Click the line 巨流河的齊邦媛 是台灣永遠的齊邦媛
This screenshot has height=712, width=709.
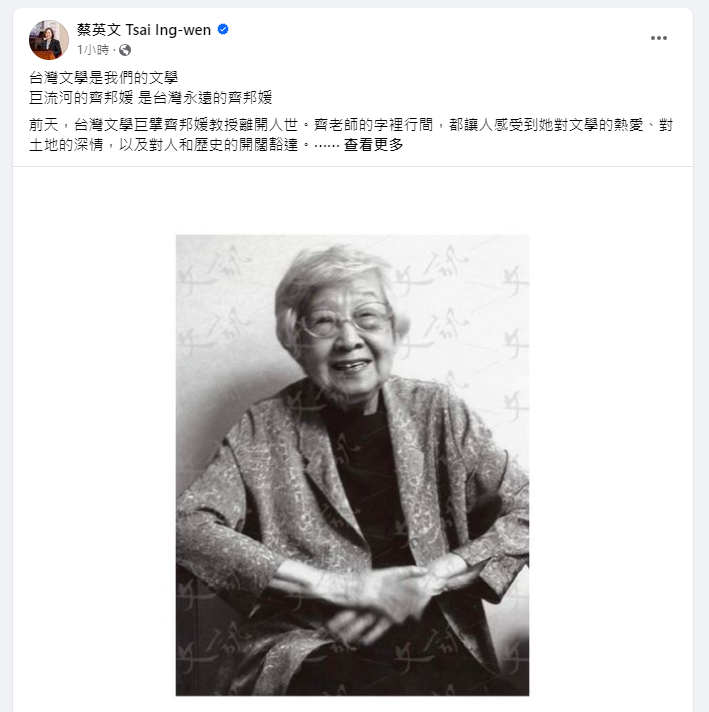151,98
